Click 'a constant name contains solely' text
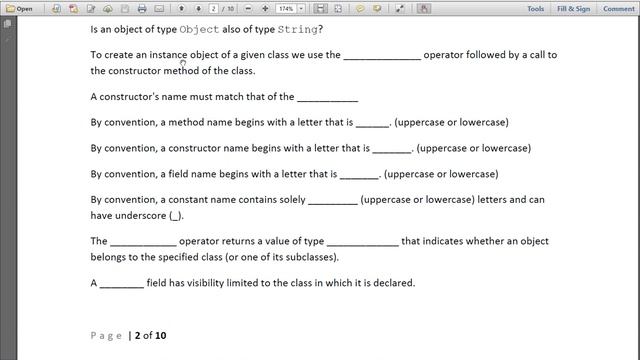Screen dimensions: 640x360 coord(233,200)
